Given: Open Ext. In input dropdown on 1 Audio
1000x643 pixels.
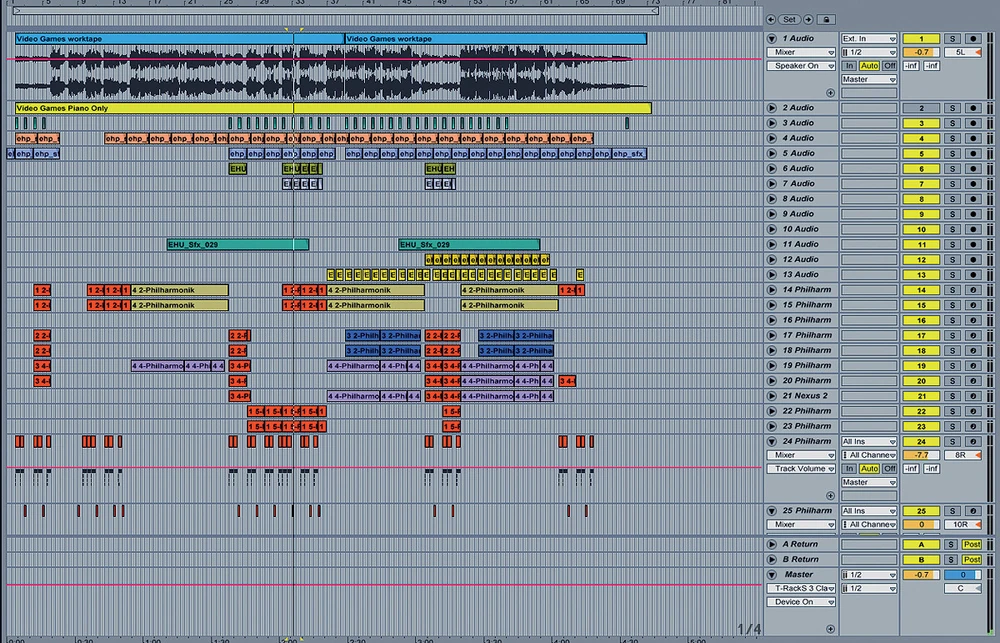Looking at the screenshot, I should (869, 39).
